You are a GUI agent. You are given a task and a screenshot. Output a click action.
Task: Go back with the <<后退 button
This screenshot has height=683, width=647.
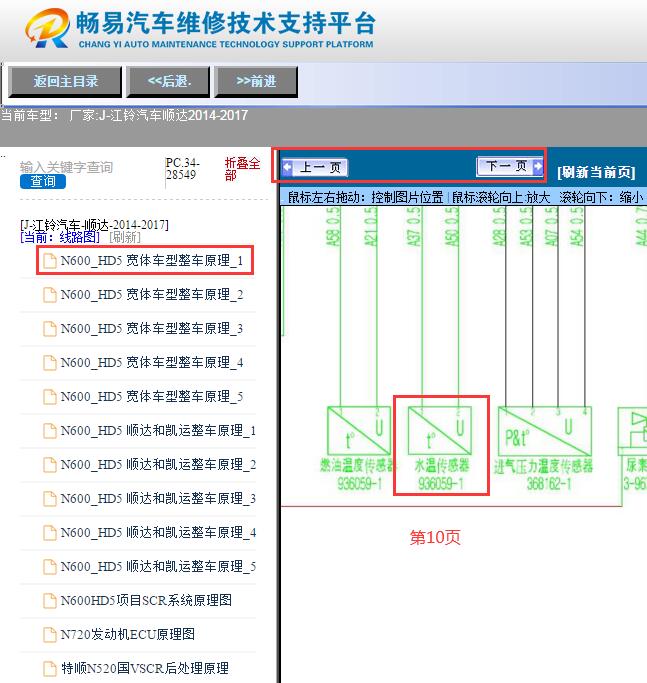(x=169, y=81)
